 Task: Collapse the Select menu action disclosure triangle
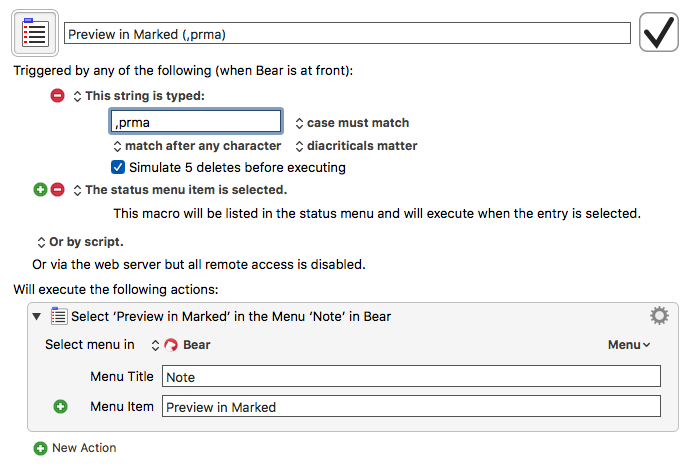37,317
